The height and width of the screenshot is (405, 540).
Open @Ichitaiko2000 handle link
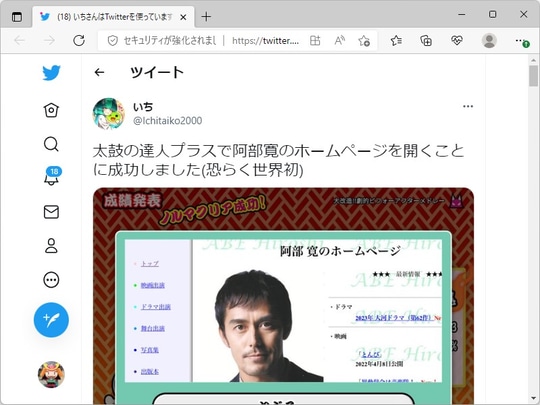pyautogui.click(x=167, y=121)
